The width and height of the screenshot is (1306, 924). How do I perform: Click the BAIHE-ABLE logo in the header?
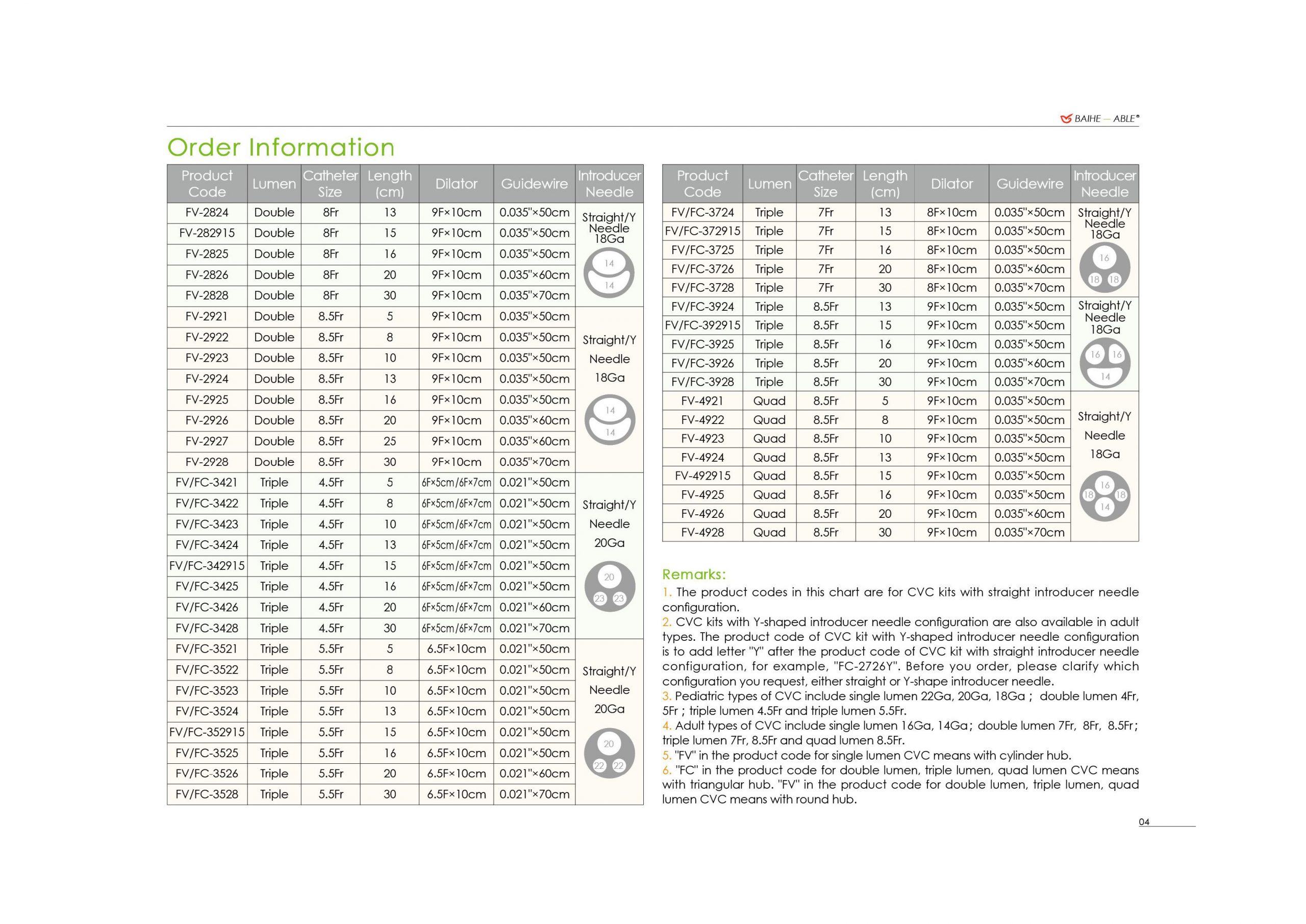pos(1099,118)
